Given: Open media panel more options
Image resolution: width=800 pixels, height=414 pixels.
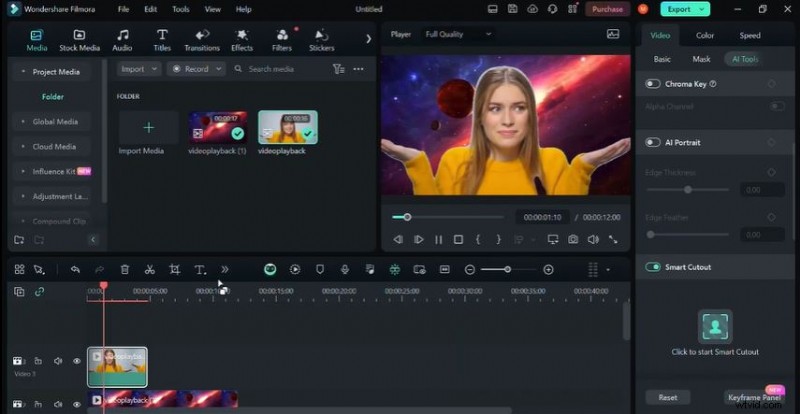Looking at the screenshot, I should coord(358,69).
